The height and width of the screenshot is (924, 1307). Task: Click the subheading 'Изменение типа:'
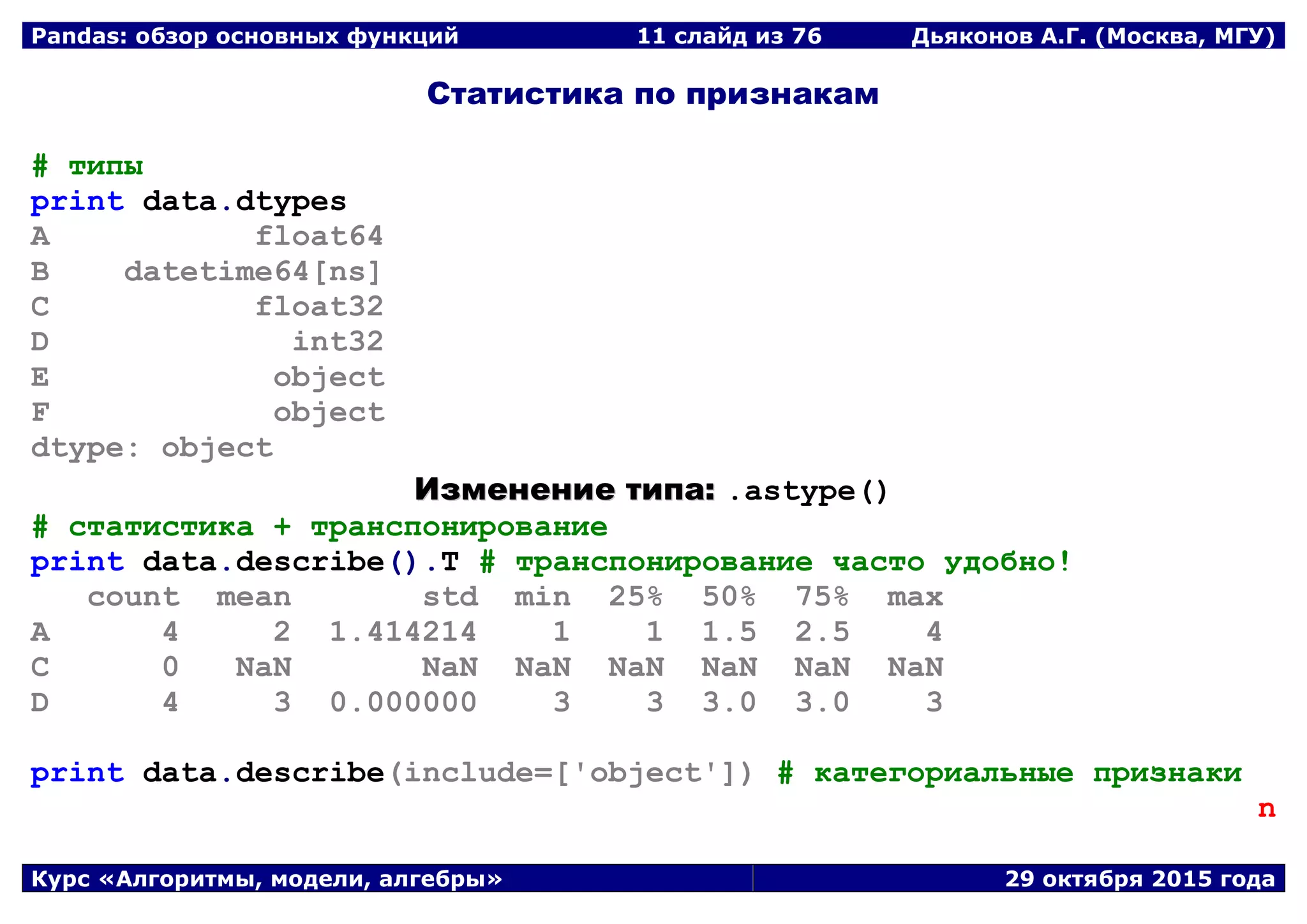tap(565, 489)
